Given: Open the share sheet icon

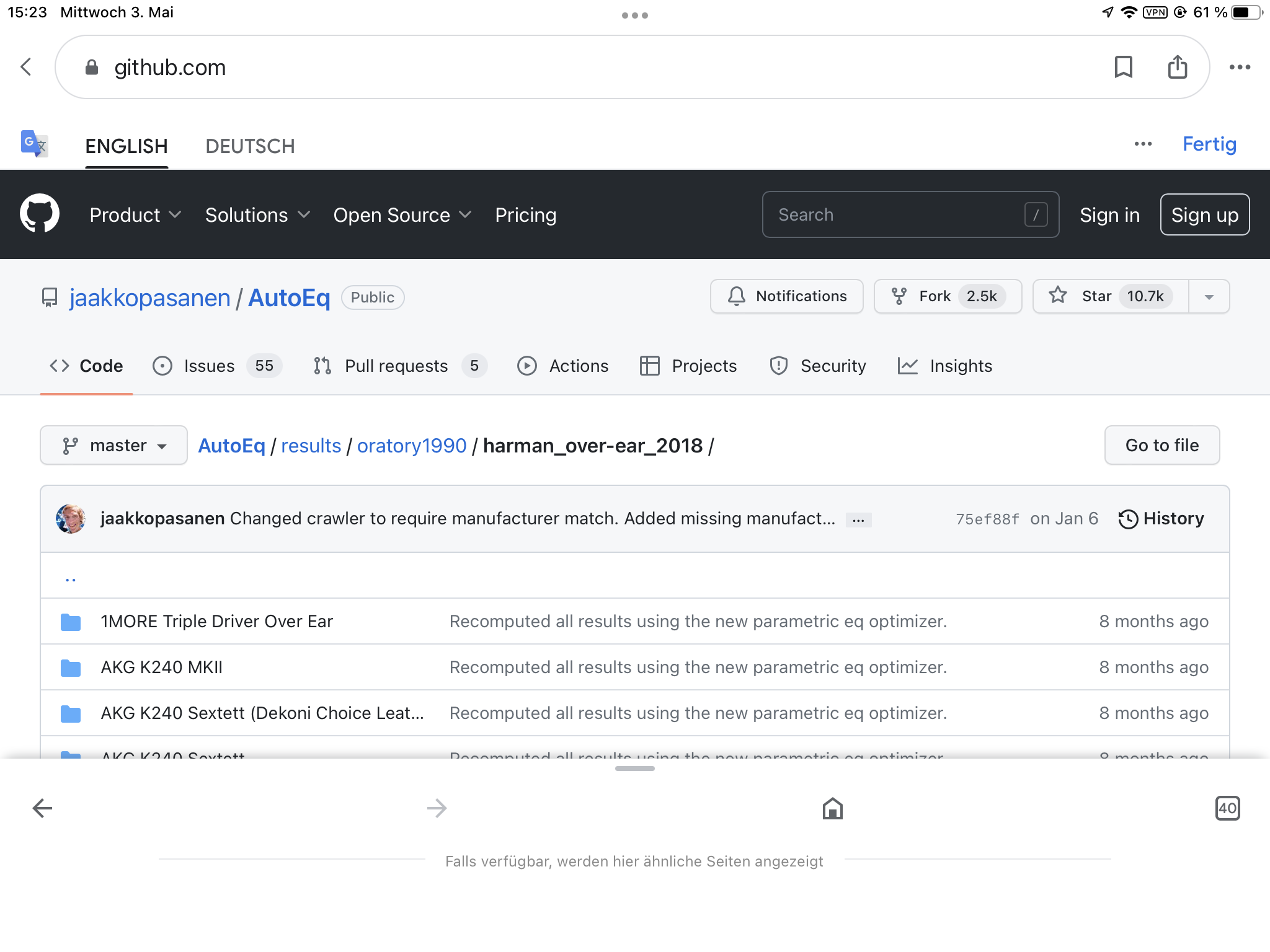Looking at the screenshot, I should point(1177,67).
